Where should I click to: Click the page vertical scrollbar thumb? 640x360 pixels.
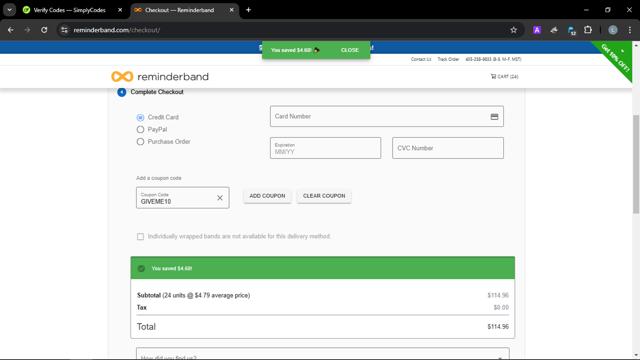click(636, 164)
